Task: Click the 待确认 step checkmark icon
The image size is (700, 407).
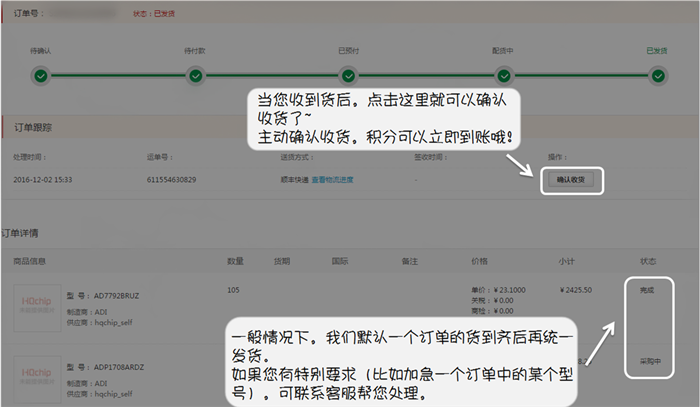Action: 41,75
